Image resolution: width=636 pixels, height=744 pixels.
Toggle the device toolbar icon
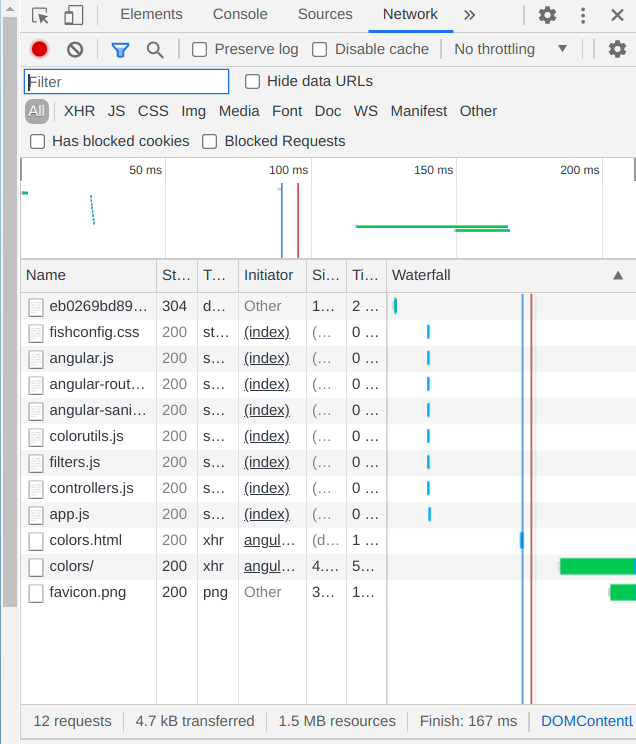click(x=74, y=15)
